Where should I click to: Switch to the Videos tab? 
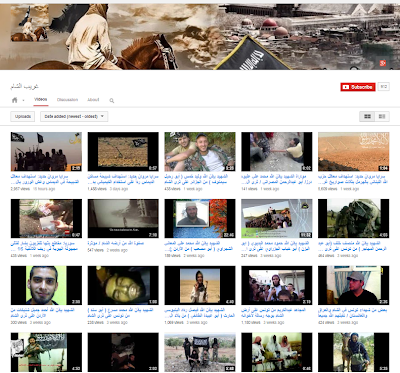[x=41, y=99]
